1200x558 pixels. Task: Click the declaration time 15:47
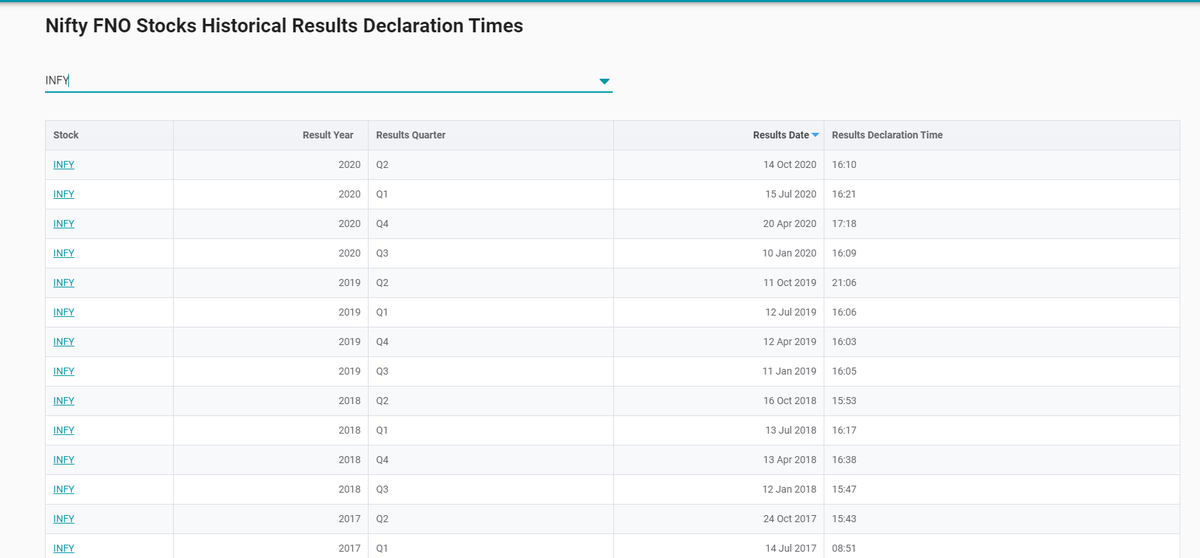844,489
